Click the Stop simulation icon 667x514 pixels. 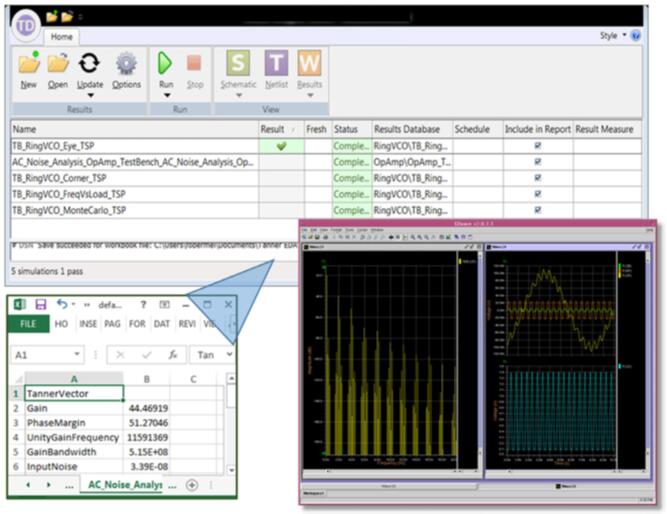click(x=194, y=63)
